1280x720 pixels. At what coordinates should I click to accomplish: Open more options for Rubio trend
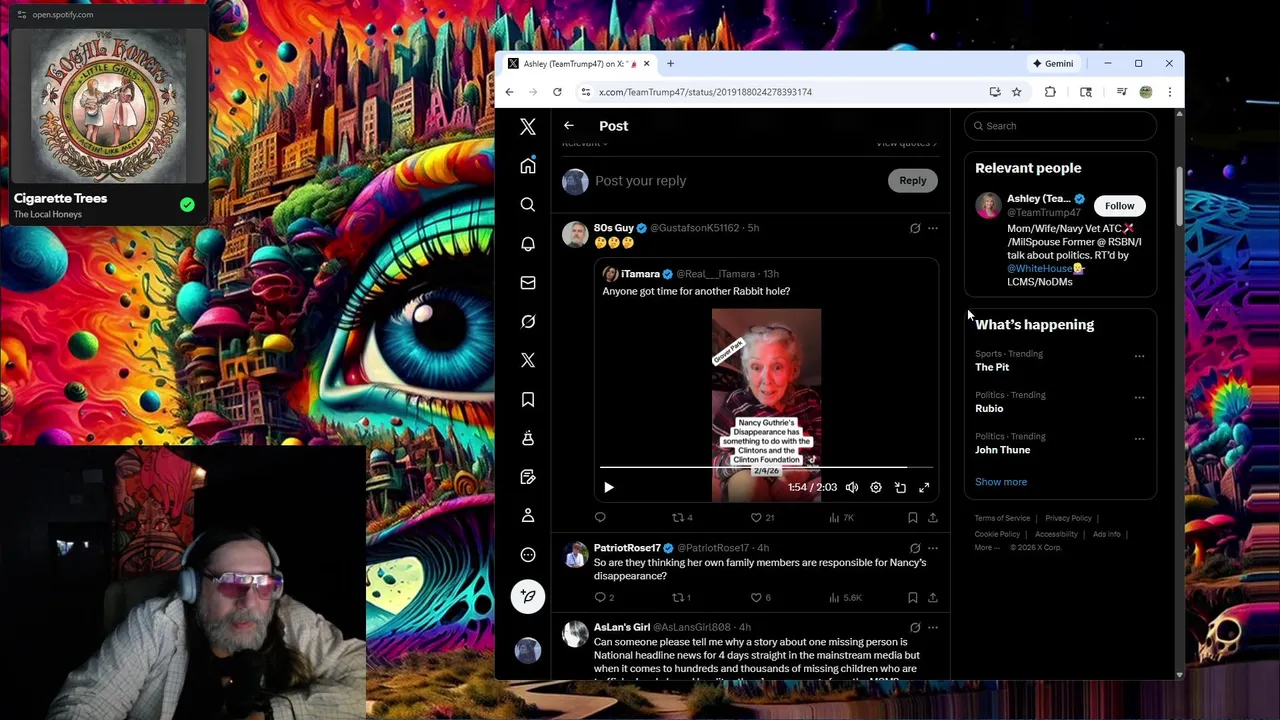(x=1139, y=397)
